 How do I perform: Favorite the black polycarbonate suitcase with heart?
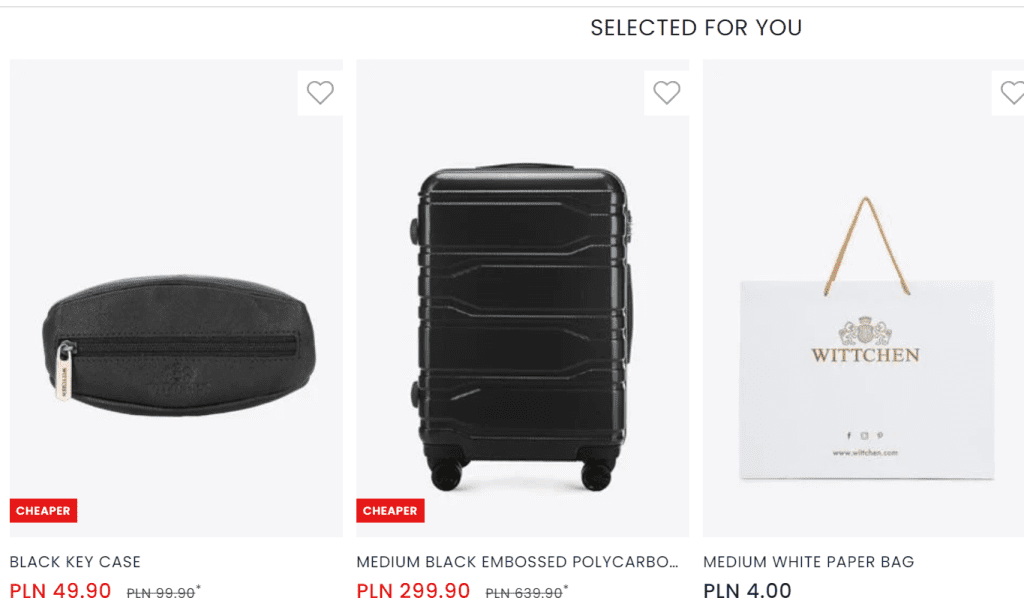click(666, 93)
